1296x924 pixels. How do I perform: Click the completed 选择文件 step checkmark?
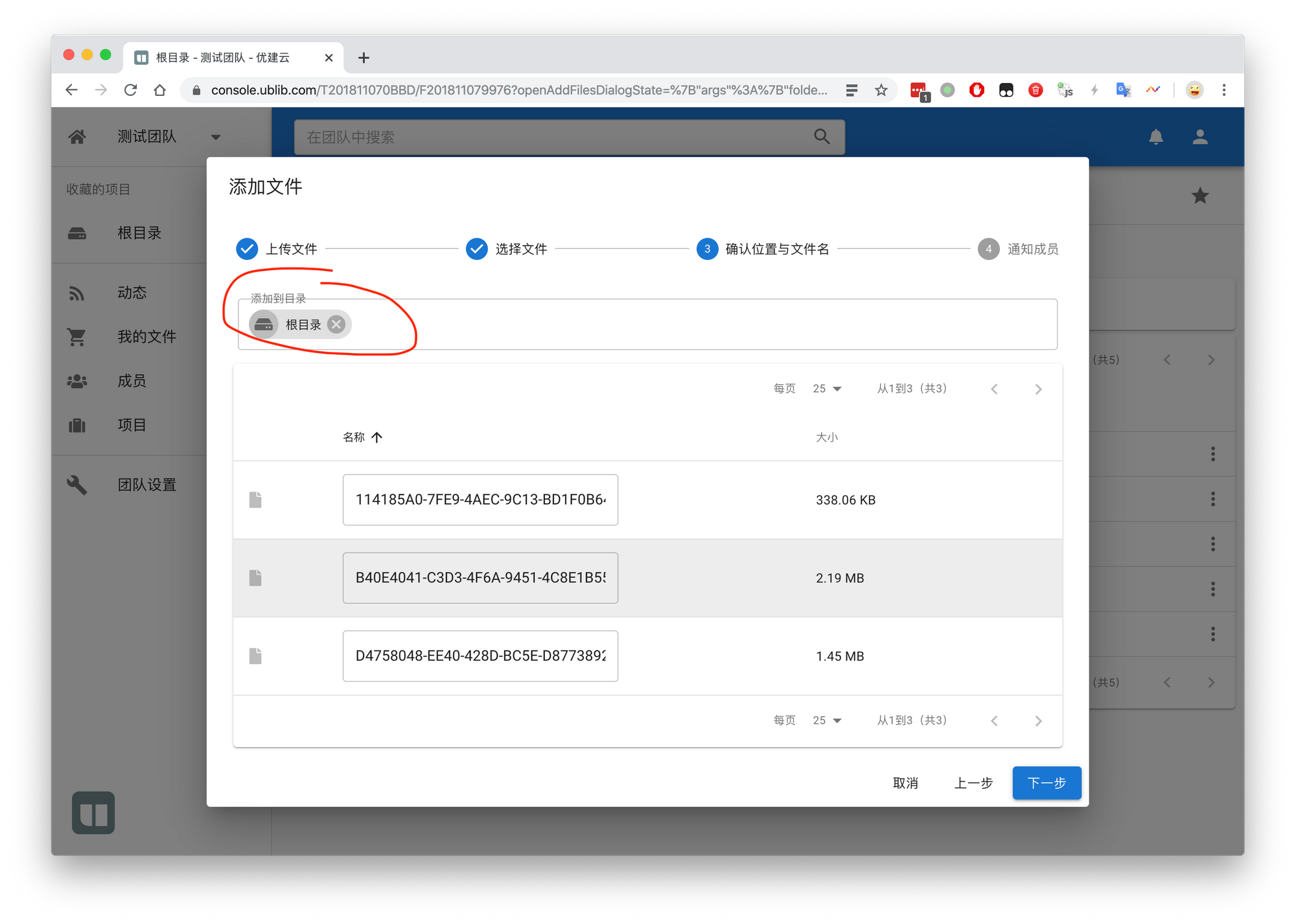pos(477,249)
